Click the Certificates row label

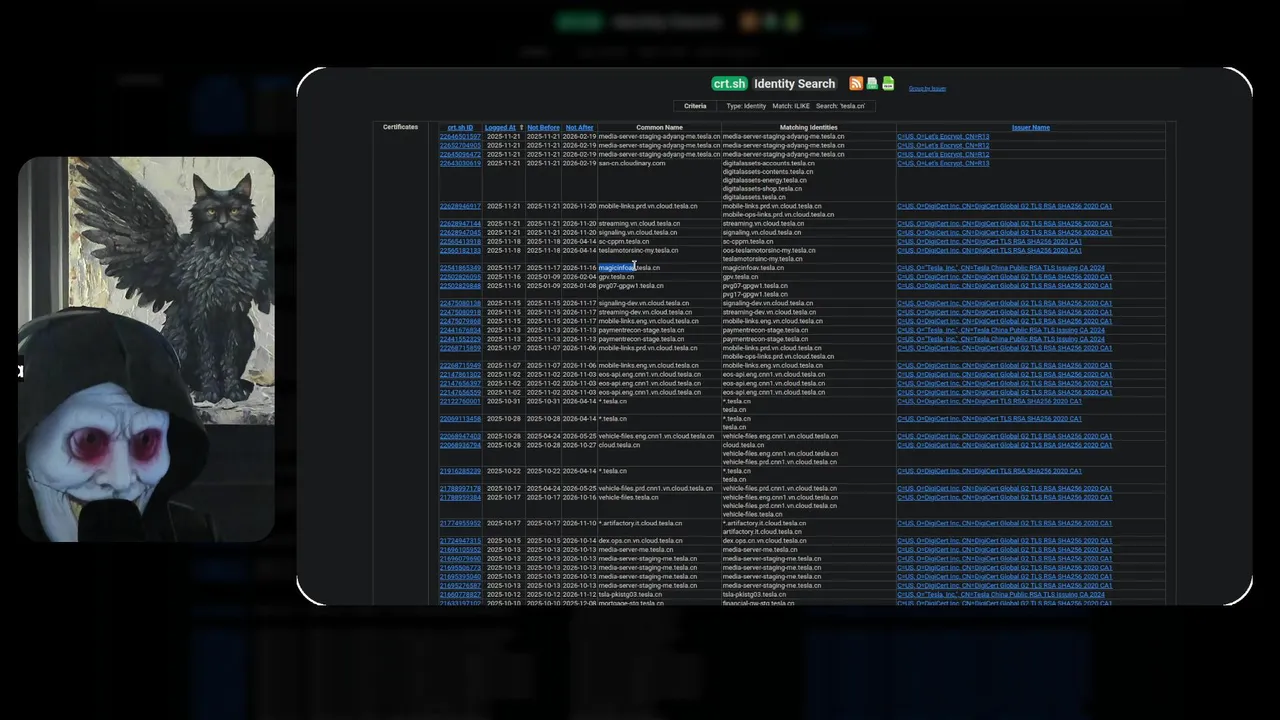(x=401, y=128)
